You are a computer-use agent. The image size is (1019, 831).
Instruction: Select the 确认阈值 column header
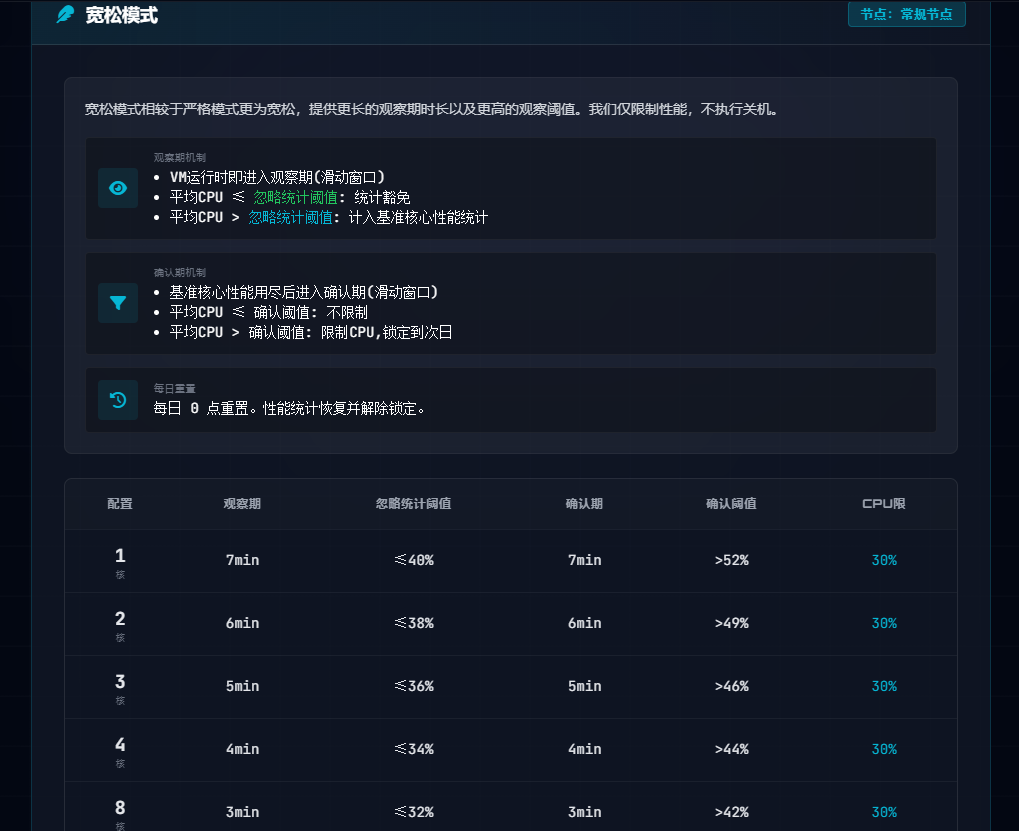tap(731, 504)
